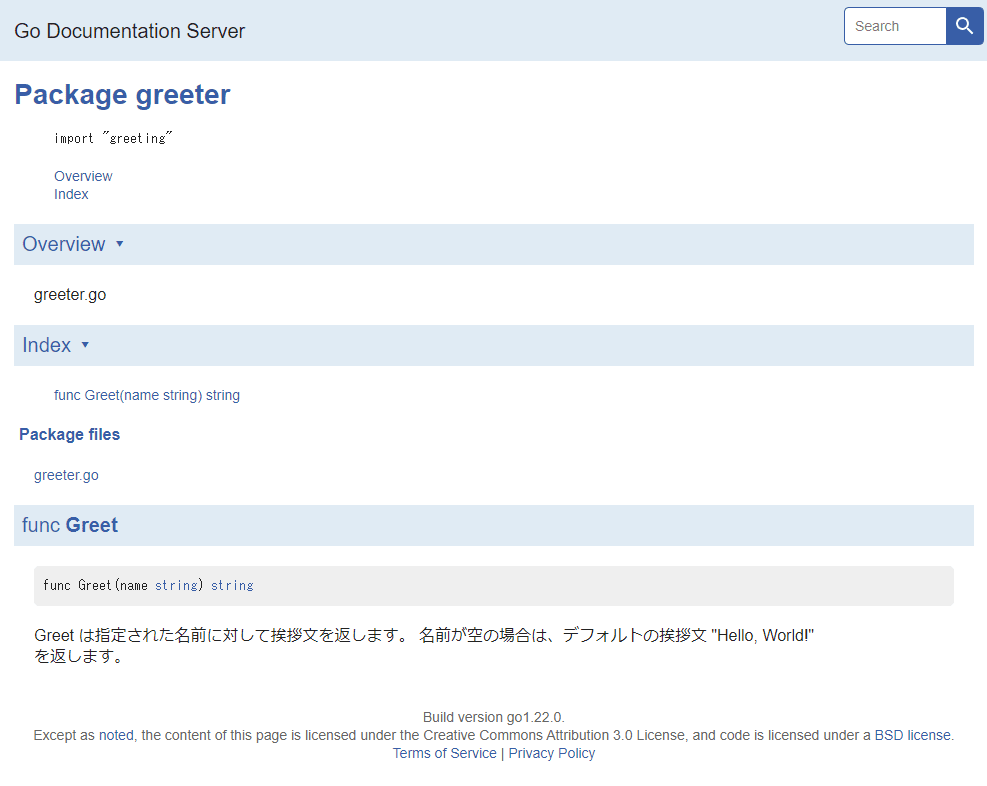Click the magnifying glass search button
The width and height of the screenshot is (987, 786).
[964, 26]
